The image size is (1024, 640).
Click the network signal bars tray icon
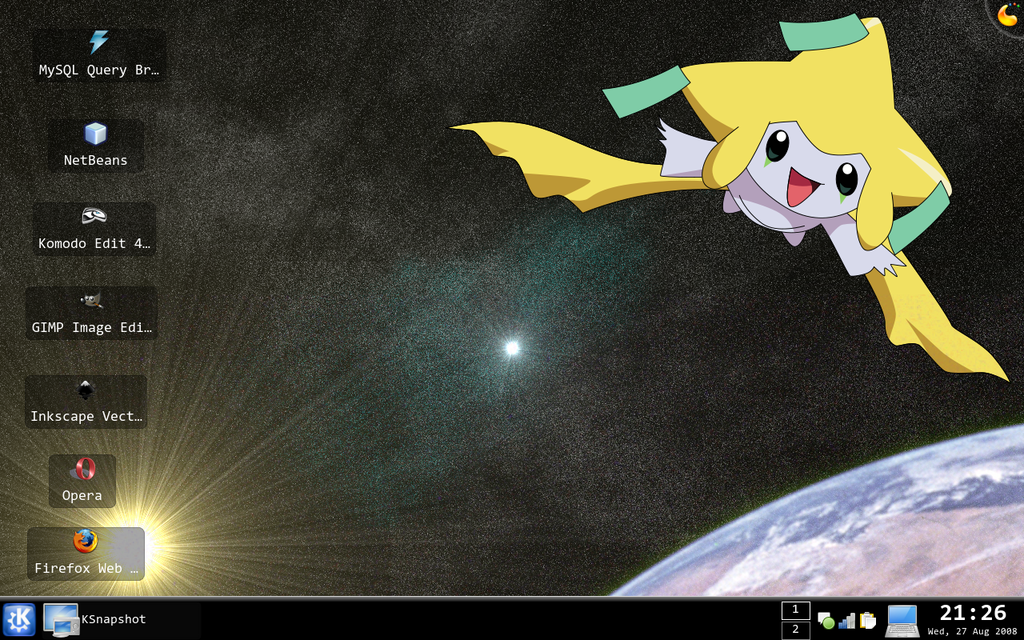click(x=847, y=620)
